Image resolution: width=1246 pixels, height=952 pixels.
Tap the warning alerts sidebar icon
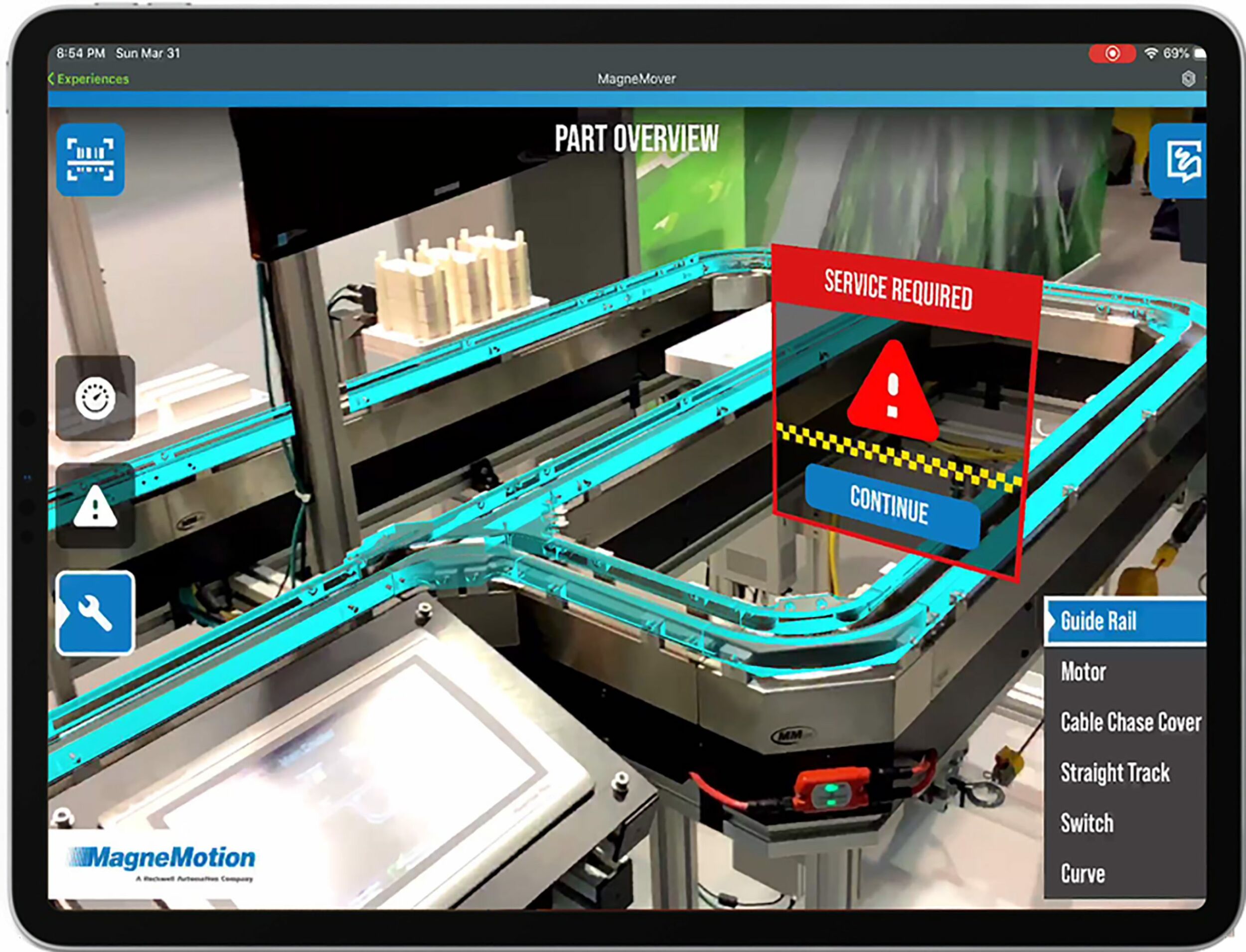tap(95, 506)
